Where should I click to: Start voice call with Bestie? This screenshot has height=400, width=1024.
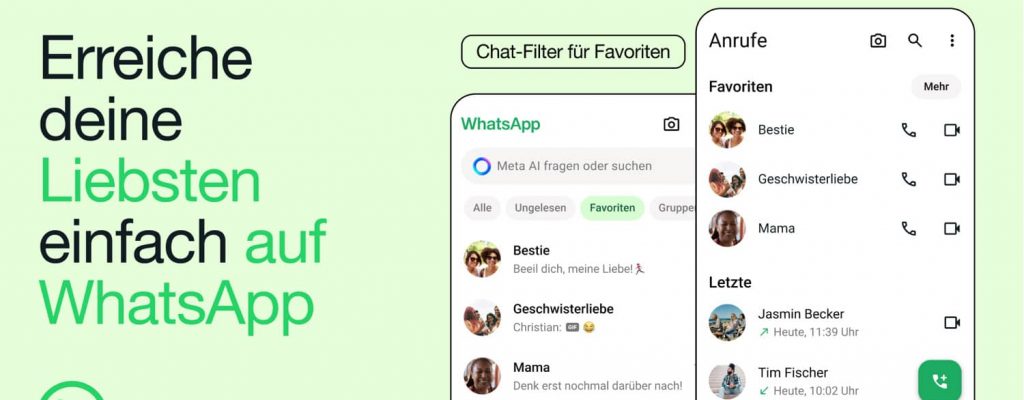(x=908, y=130)
